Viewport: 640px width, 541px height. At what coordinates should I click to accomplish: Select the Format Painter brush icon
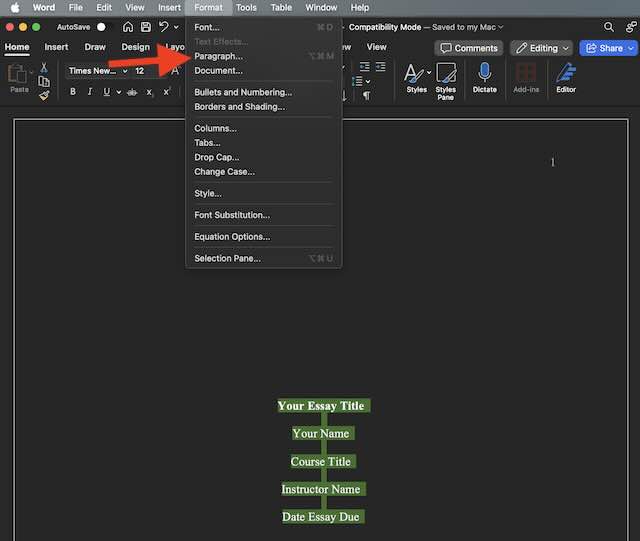(44, 96)
